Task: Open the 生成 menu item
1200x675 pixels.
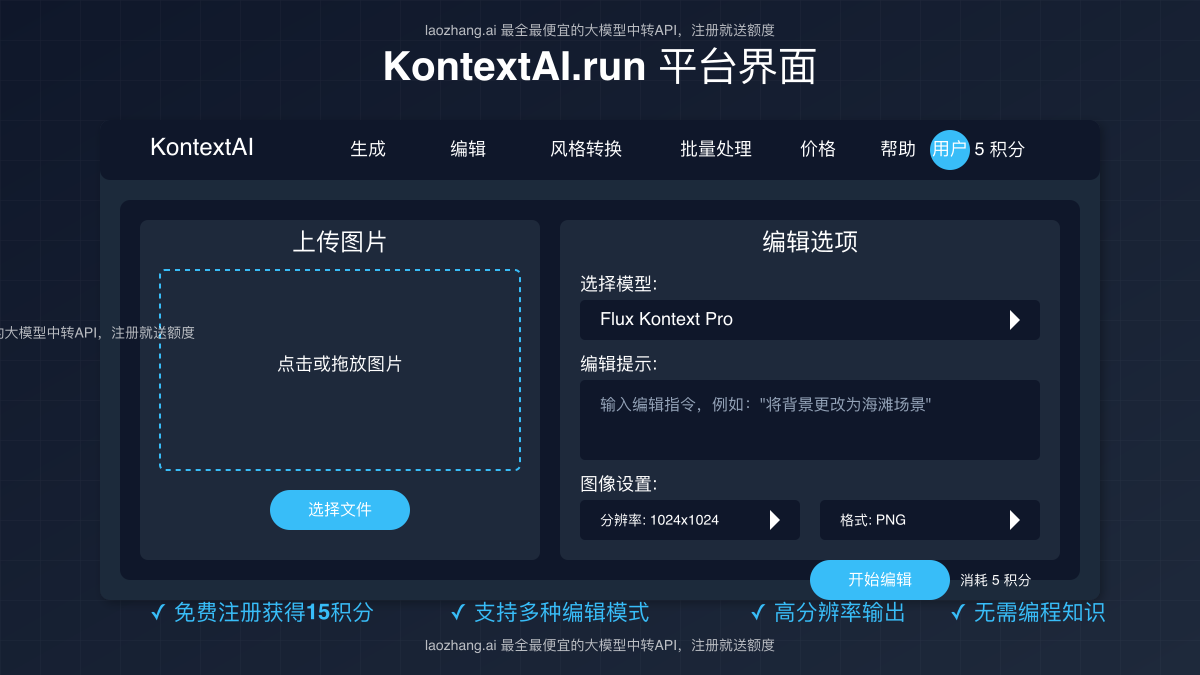Action: (368, 149)
